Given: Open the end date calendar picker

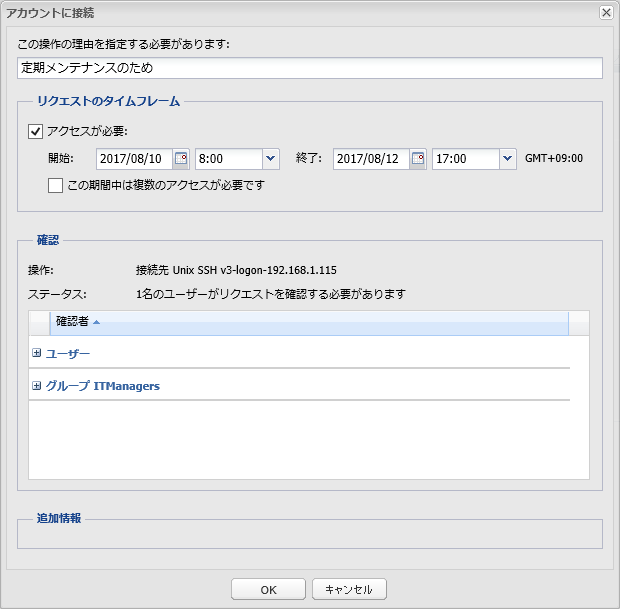Looking at the screenshot, I should [418, 159].
